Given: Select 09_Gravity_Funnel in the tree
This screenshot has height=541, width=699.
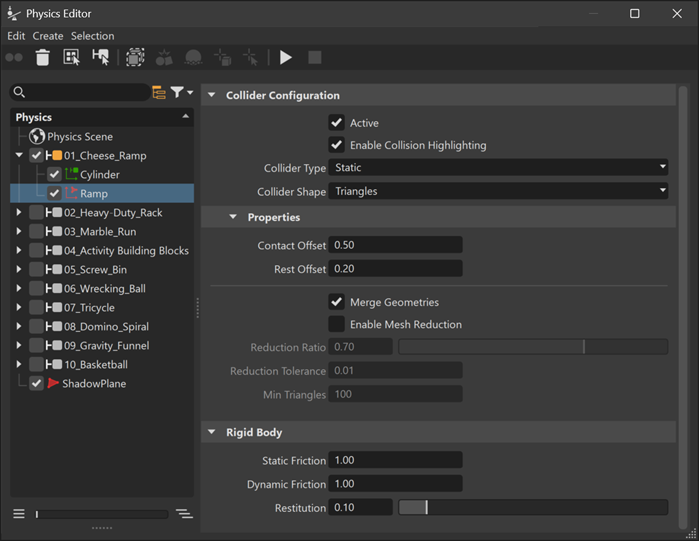Looking at the screenshot, I should (x=107, y=345).
